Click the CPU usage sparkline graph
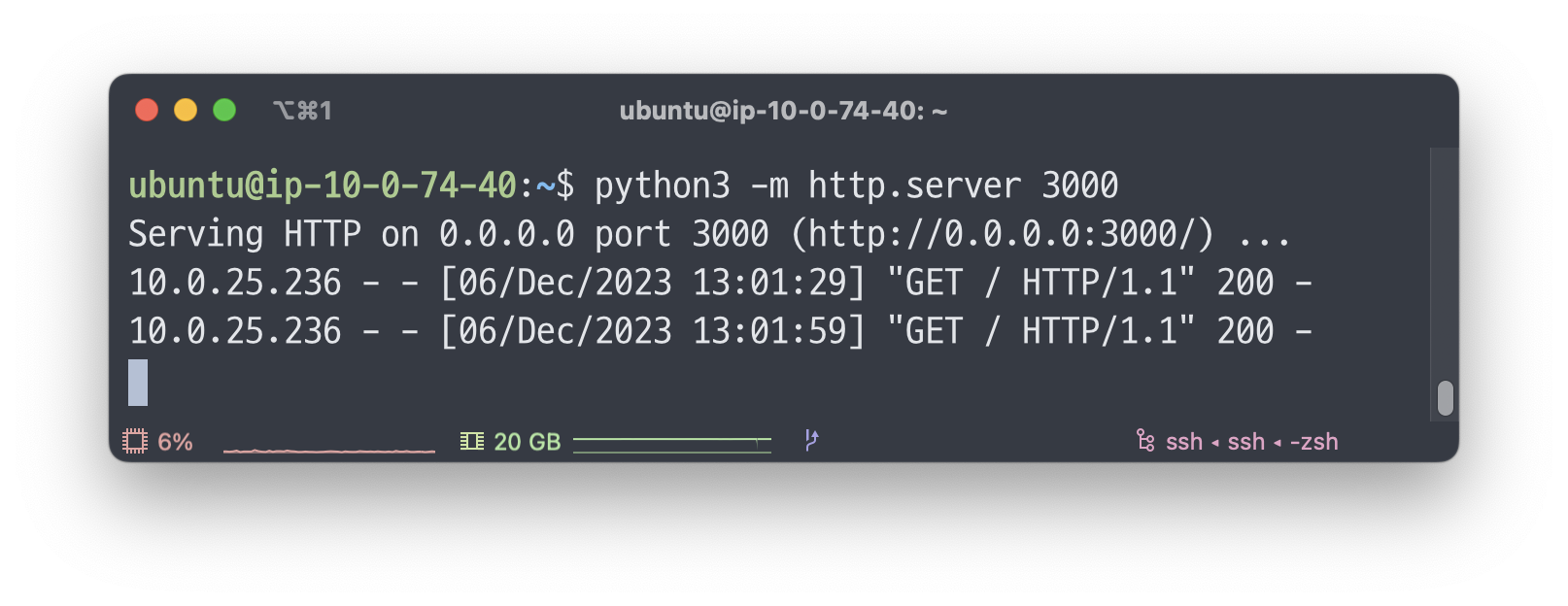Viewport: 1568px width, 606px height. (x=329, y=449)
